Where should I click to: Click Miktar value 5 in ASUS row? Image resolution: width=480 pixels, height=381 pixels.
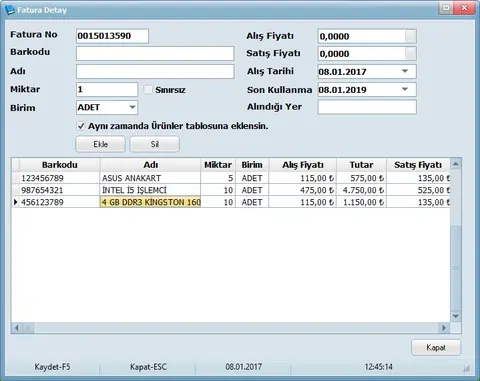(x=218, y=178)
